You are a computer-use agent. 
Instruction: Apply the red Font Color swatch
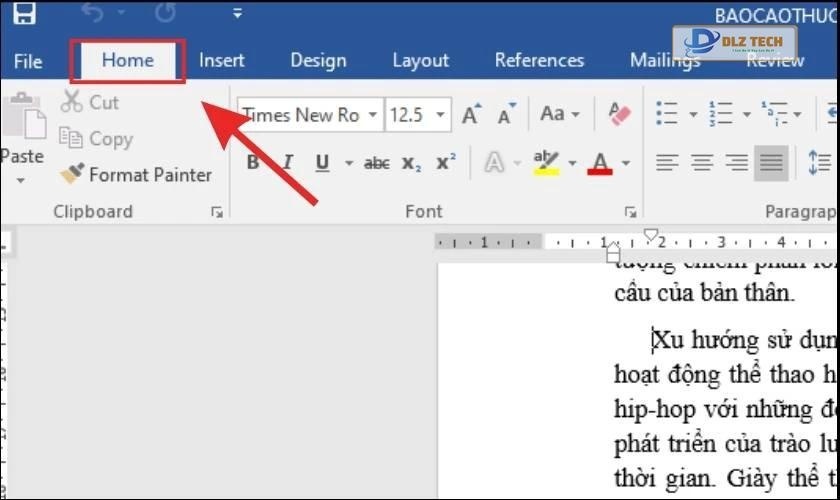tap(600, 162)
